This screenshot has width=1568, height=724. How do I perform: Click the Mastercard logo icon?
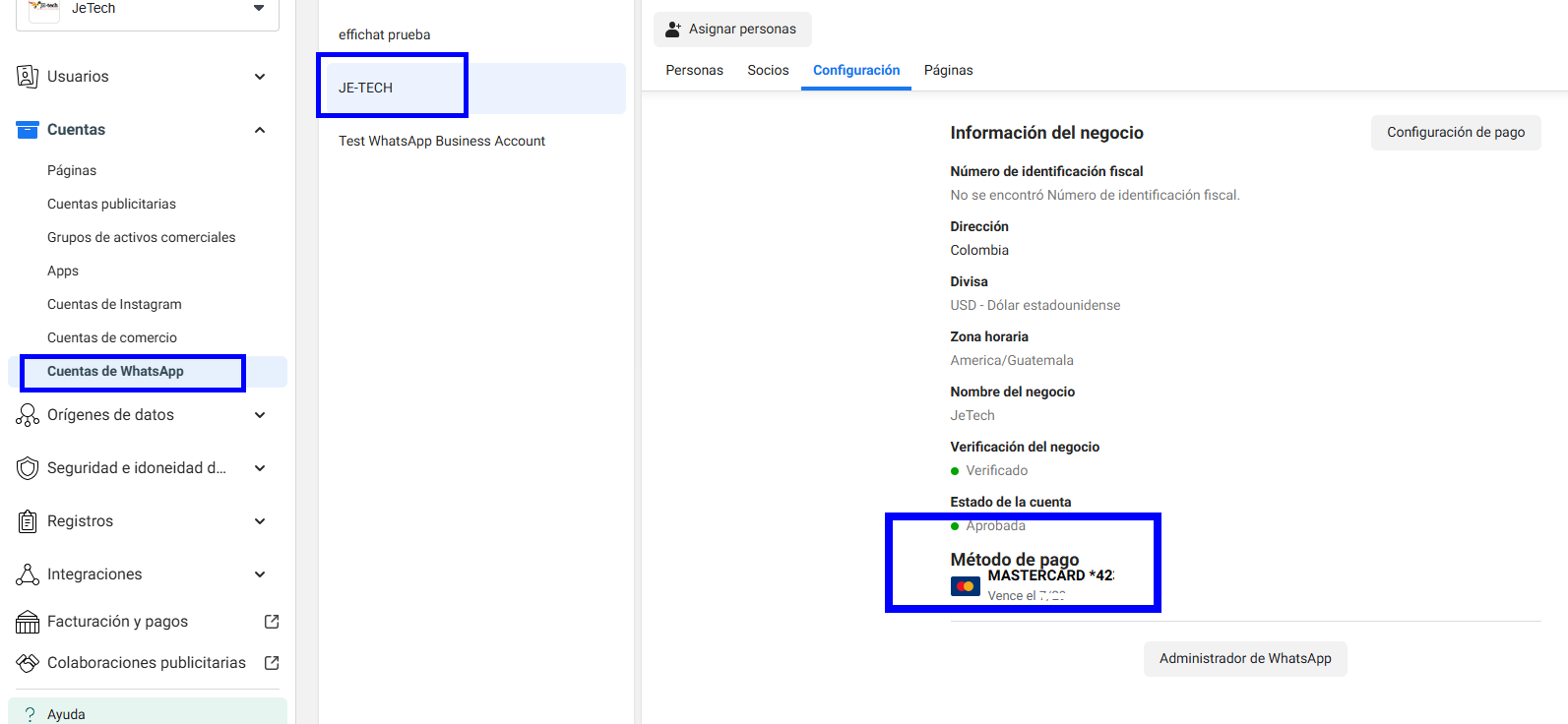pyautogui.click(x=966, y=586)
